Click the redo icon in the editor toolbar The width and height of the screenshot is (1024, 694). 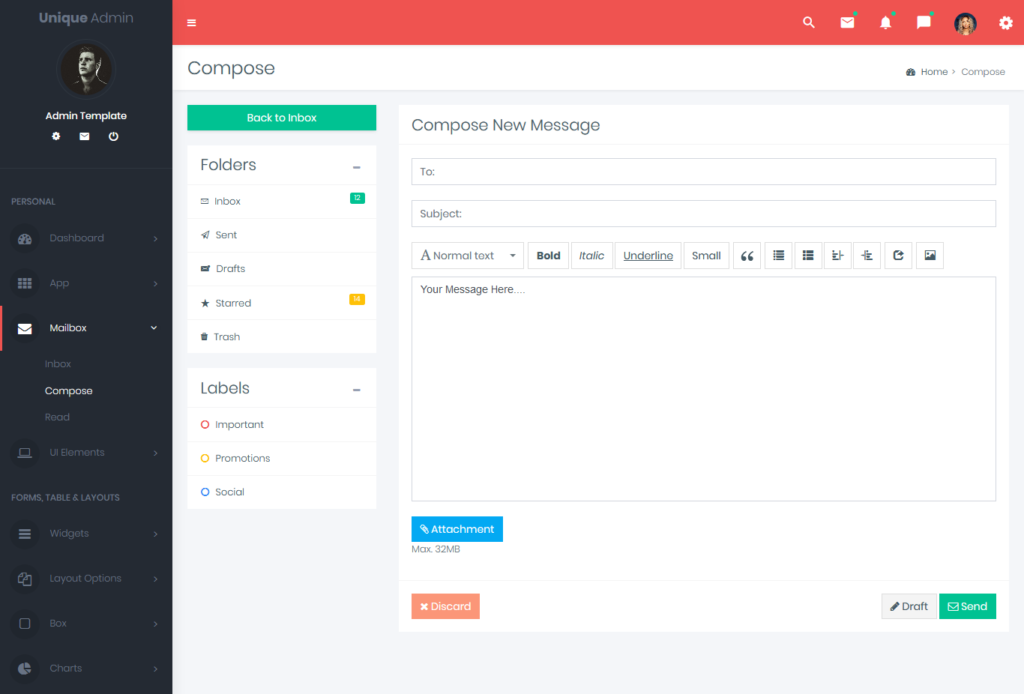point(897,255)
